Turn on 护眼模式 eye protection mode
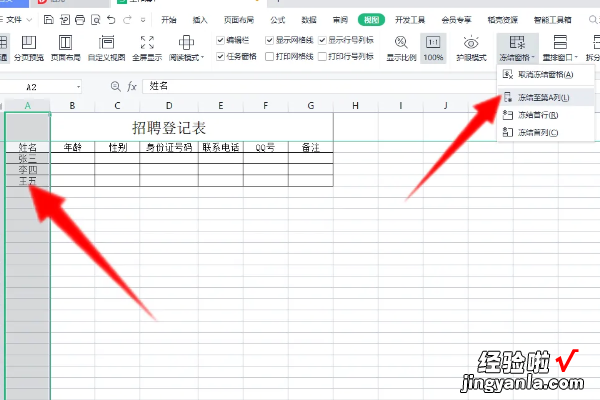The image size is (600, 400). (x=471, y=48)
